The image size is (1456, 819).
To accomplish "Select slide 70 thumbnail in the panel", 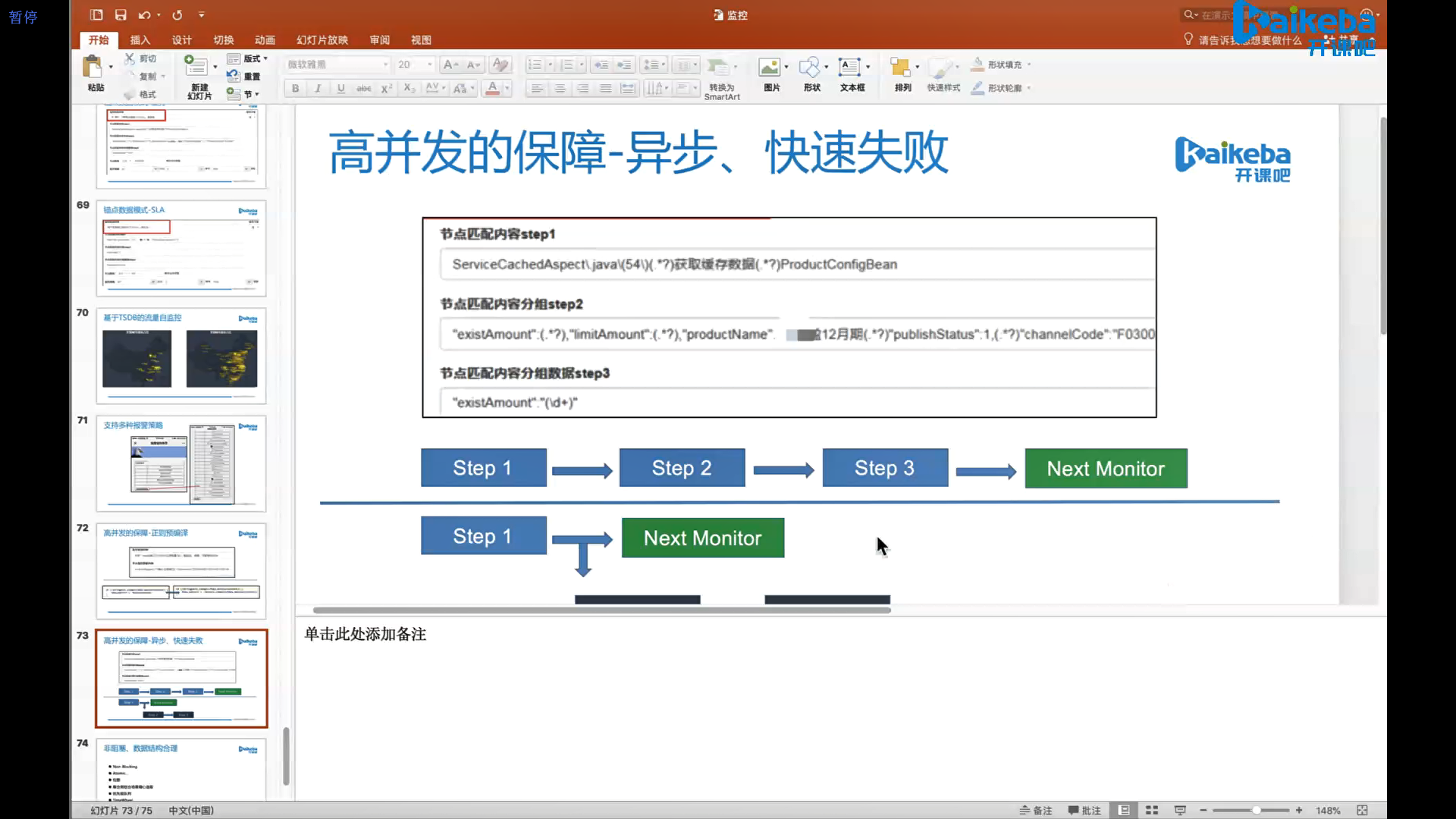I will (x=180, y=356).
